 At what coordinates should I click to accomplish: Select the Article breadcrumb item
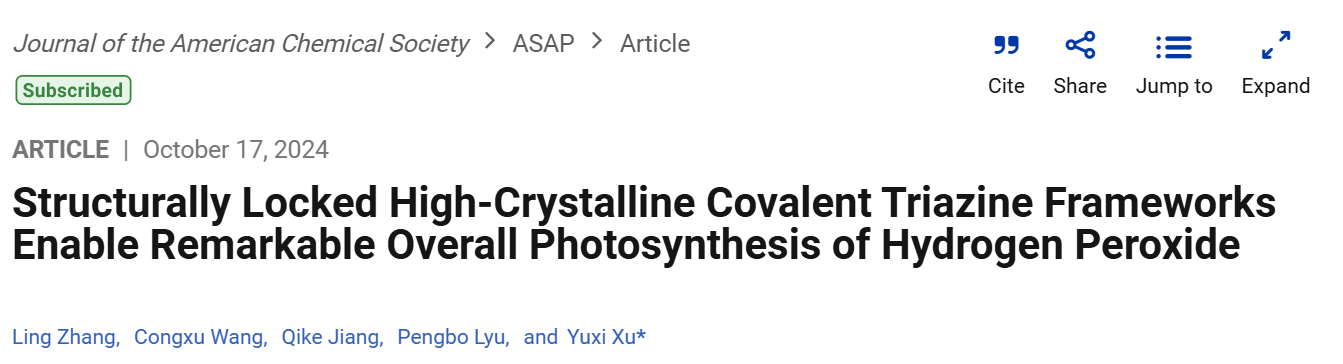pyautogui.click(x=655, y=43)
